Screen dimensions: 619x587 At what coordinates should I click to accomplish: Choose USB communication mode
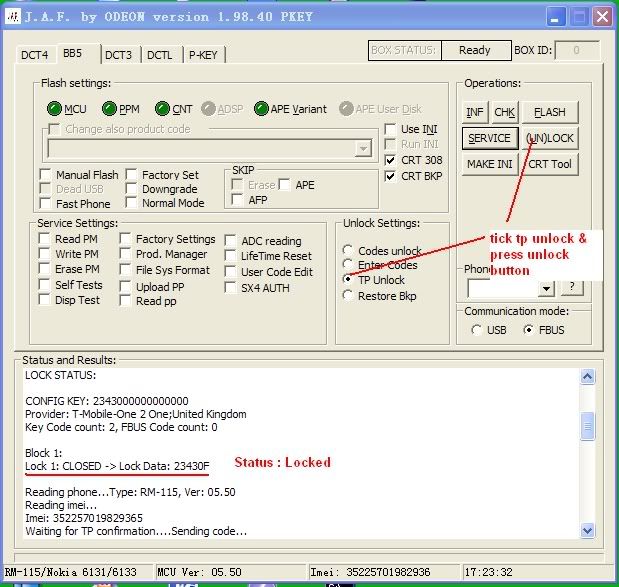coord(476,330)
